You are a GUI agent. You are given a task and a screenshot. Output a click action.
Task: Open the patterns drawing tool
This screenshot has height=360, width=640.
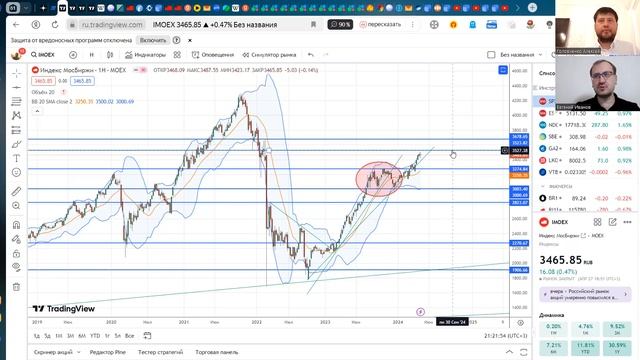pyautogui.click(x=16, y=116)
